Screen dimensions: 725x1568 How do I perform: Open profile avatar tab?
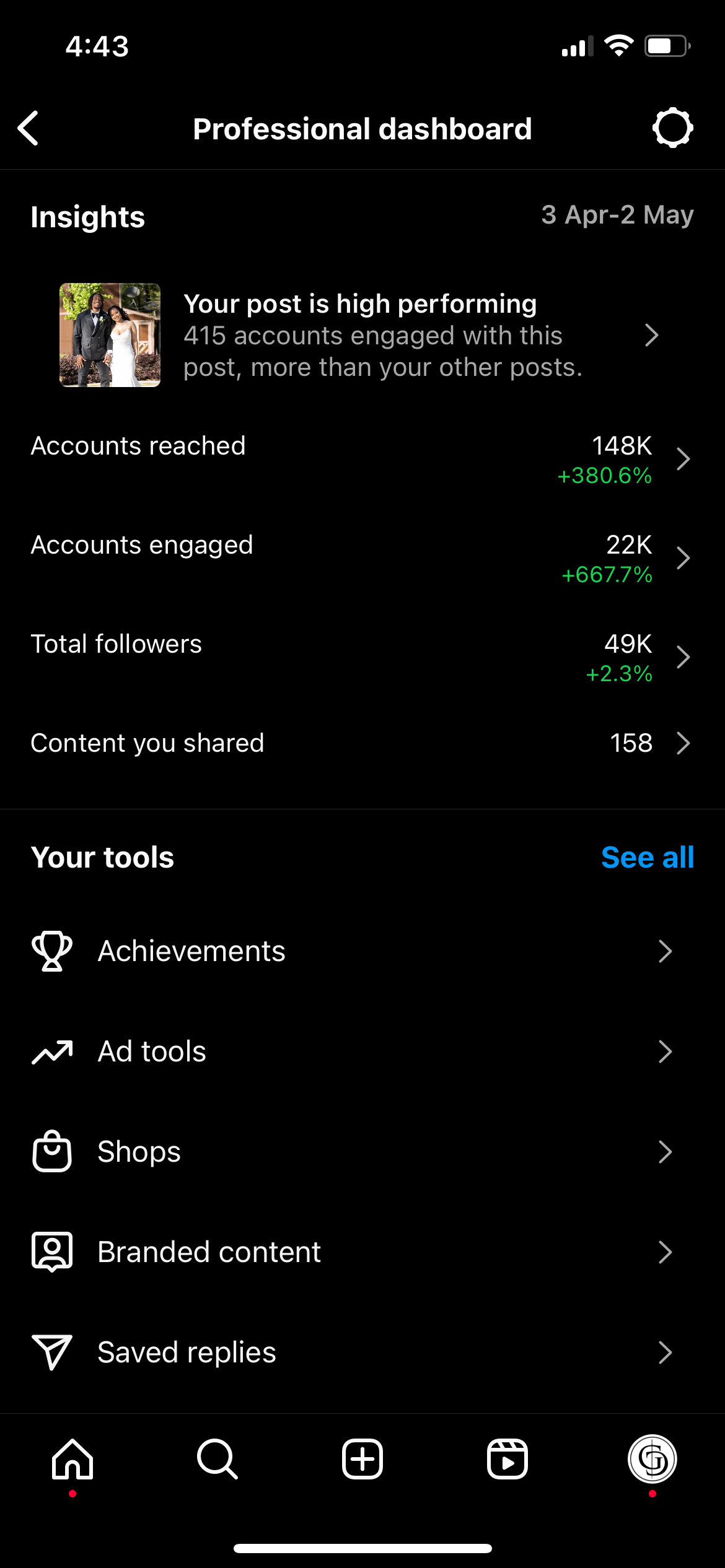coord(652,1459)
